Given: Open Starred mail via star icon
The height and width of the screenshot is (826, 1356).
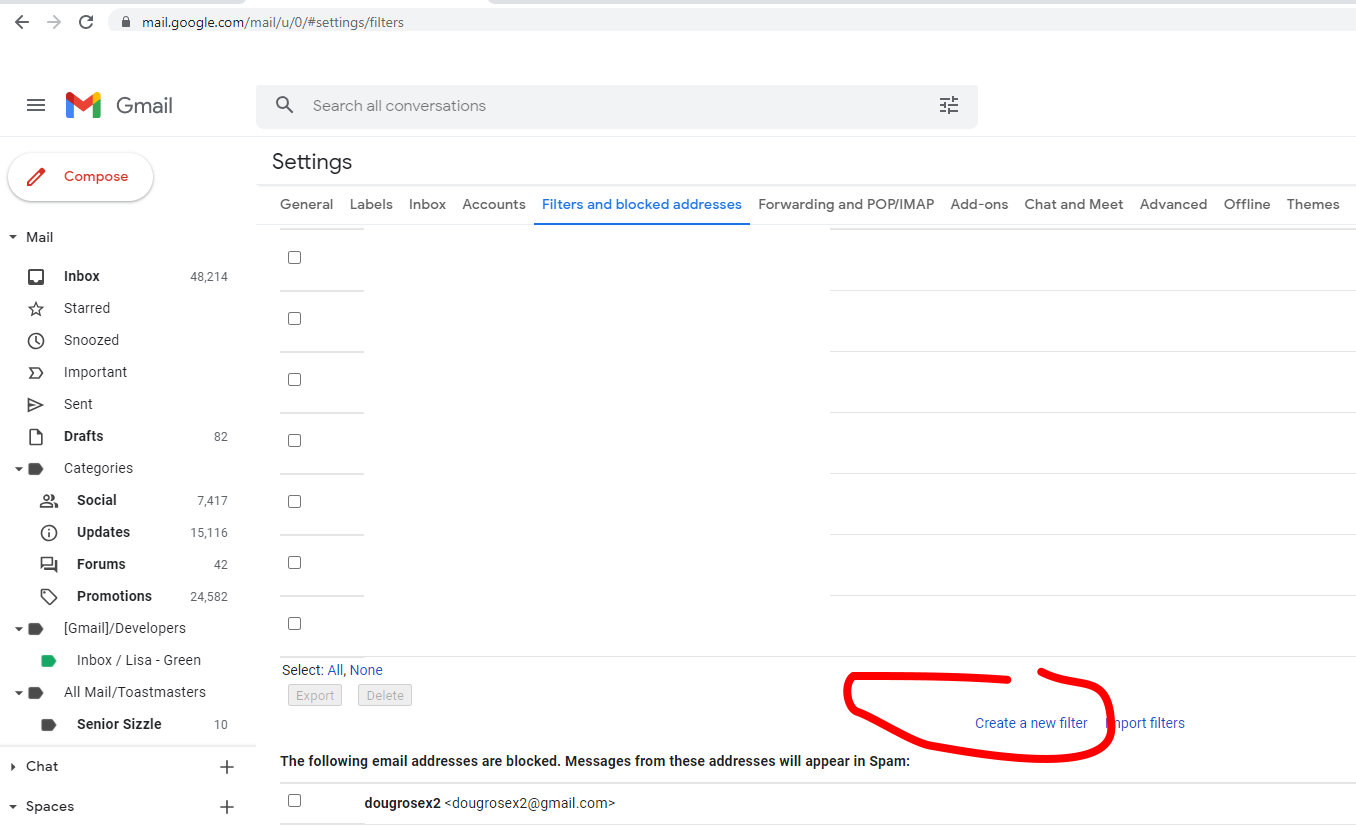Looking at the screenshot, I should click(x=36, y=308).
